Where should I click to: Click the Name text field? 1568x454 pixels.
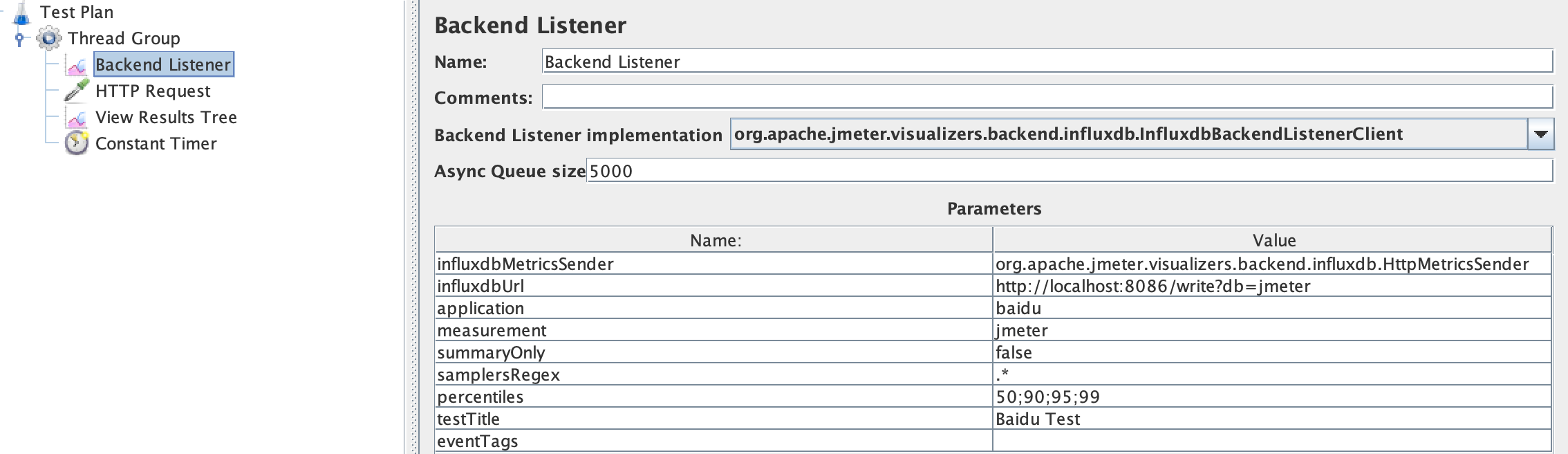pyautogui.click(x=1047, y=62)
